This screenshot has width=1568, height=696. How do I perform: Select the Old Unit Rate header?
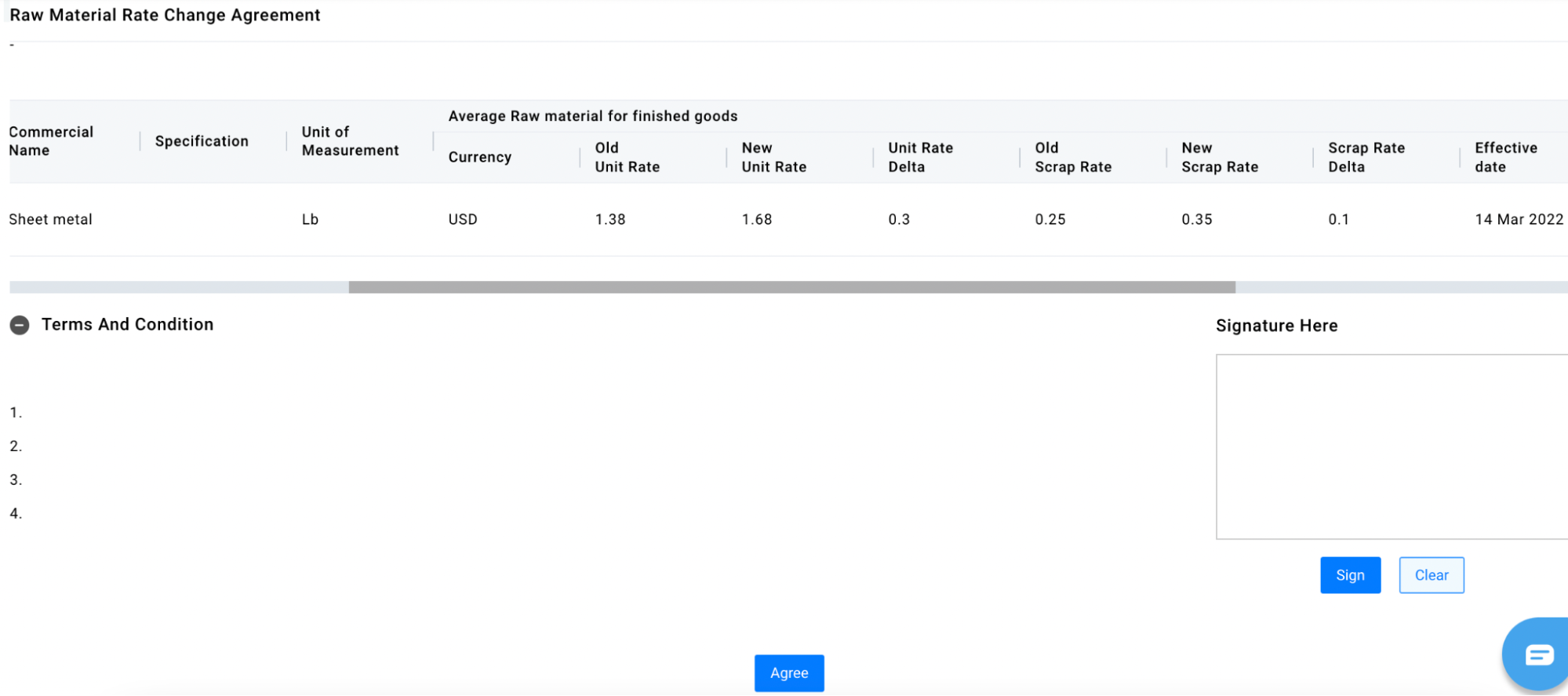627,157
